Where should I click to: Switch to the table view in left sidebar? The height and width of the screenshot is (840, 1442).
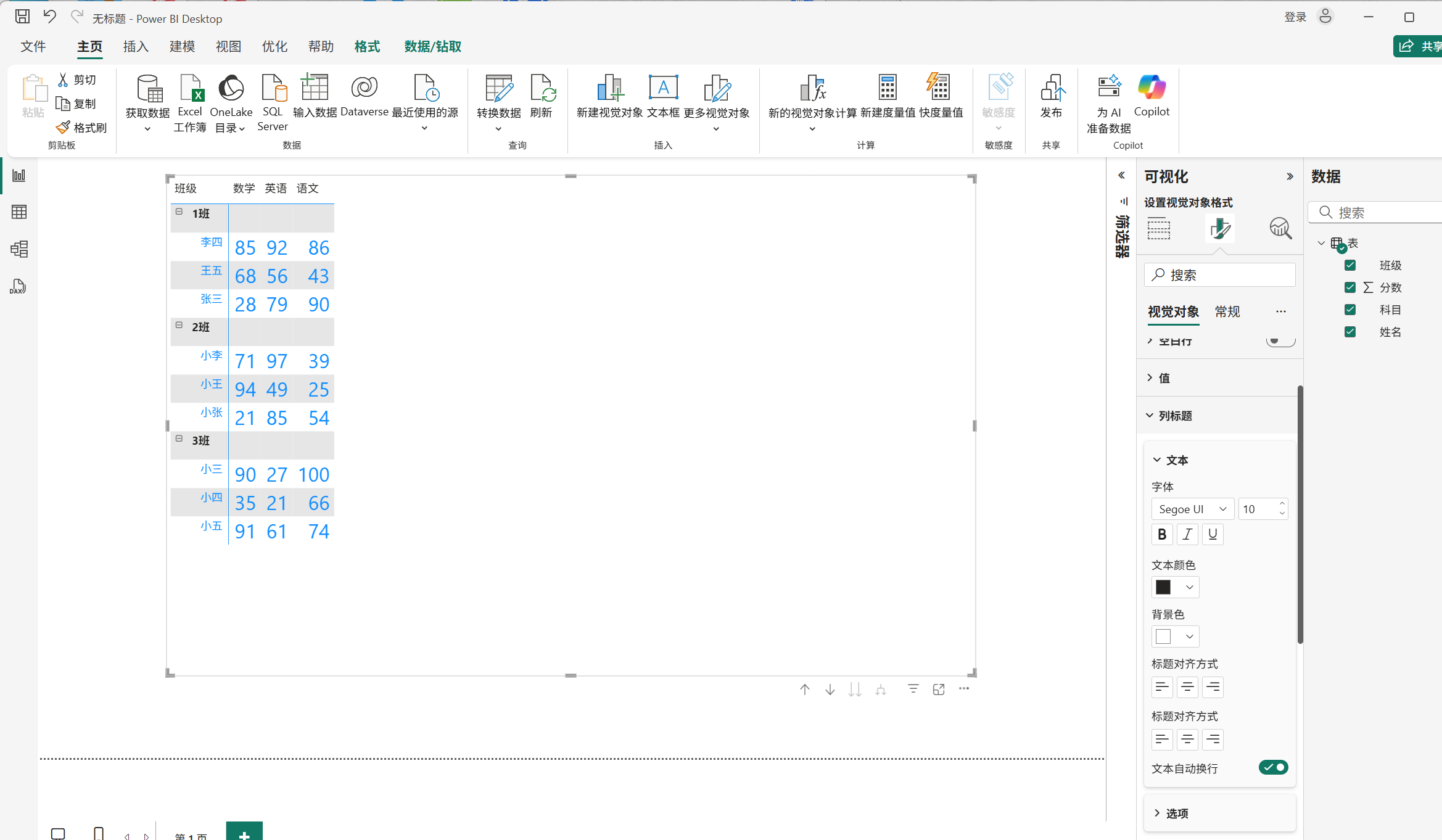[19, 212]
